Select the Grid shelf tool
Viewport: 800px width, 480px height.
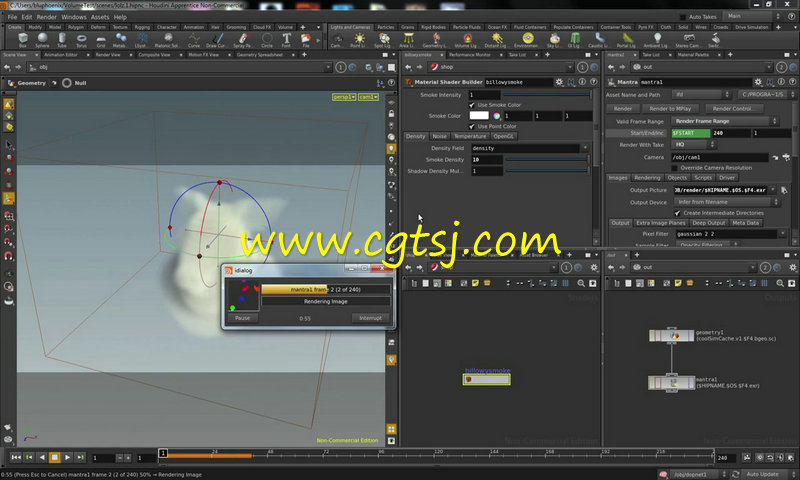click(101, 40)
